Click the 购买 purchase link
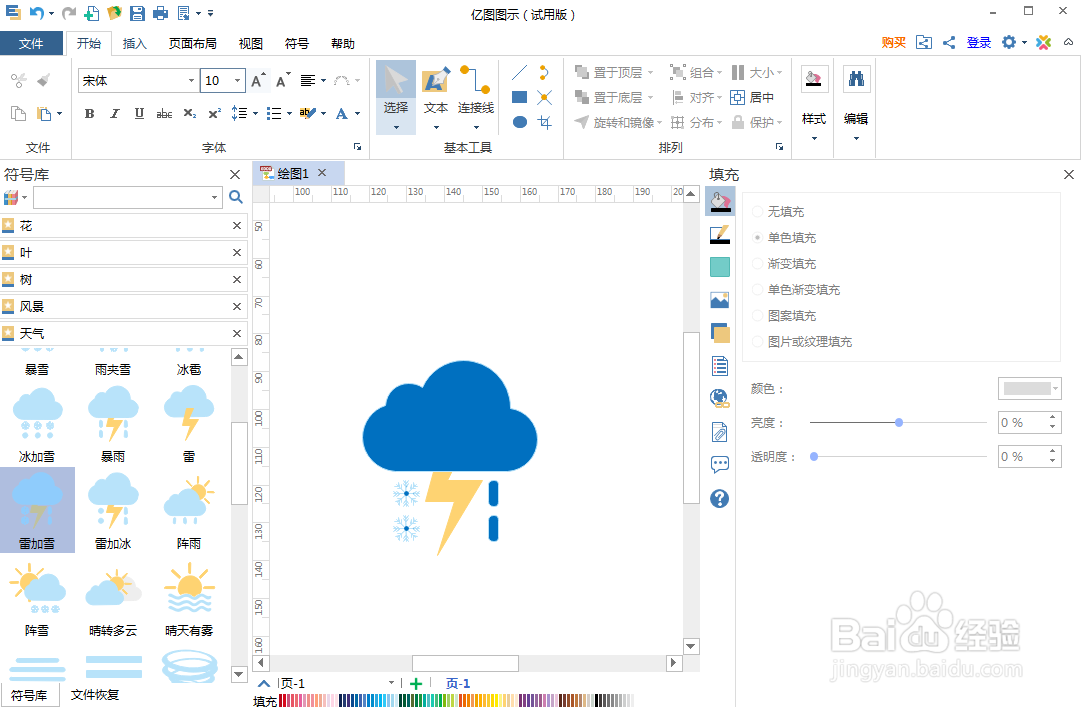1083x707 pixels. click(x=894, y=43)
